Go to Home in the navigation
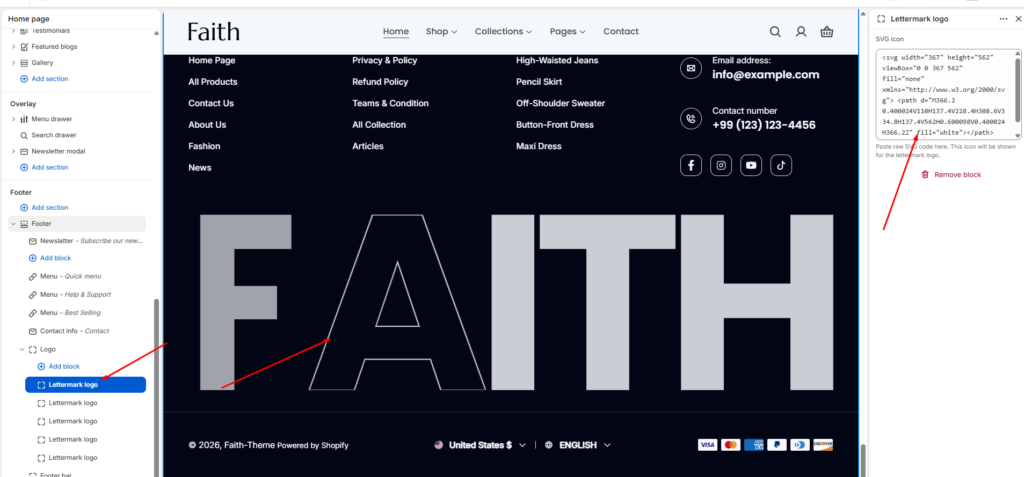The width and height of the screenshot is (1024, 477). 396,31
